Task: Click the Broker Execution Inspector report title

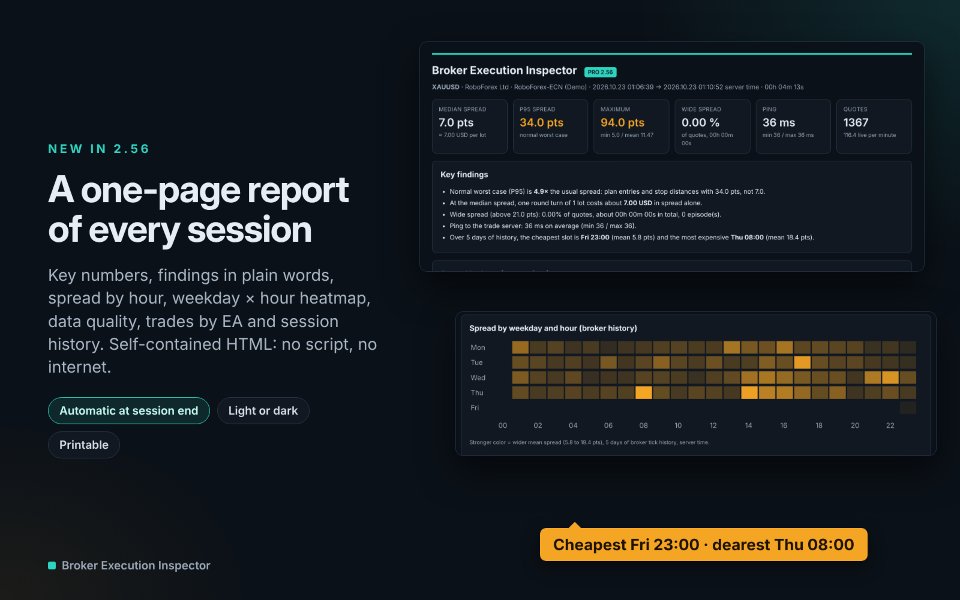Action: tap(504, 70)
